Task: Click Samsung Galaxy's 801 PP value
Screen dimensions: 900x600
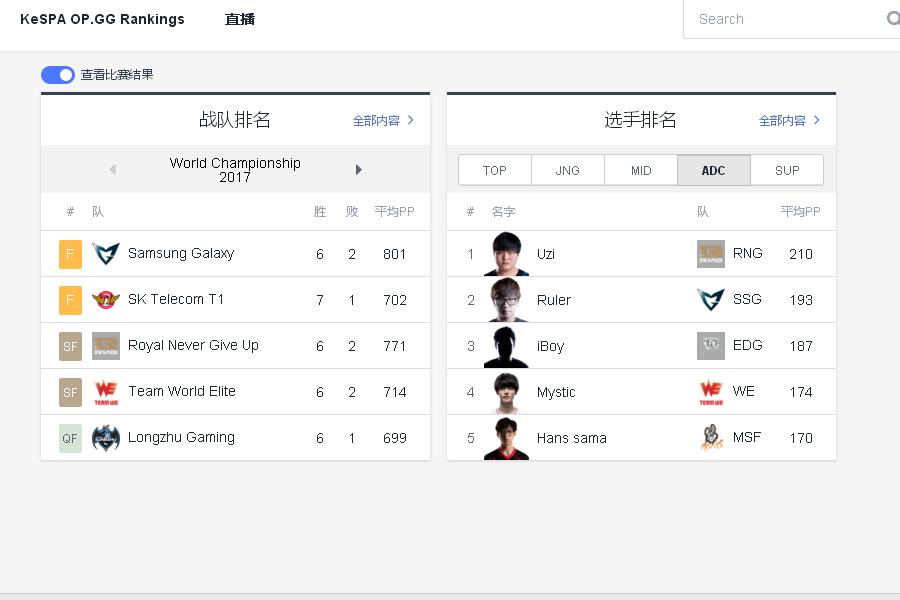Action: tap(394, 254)
